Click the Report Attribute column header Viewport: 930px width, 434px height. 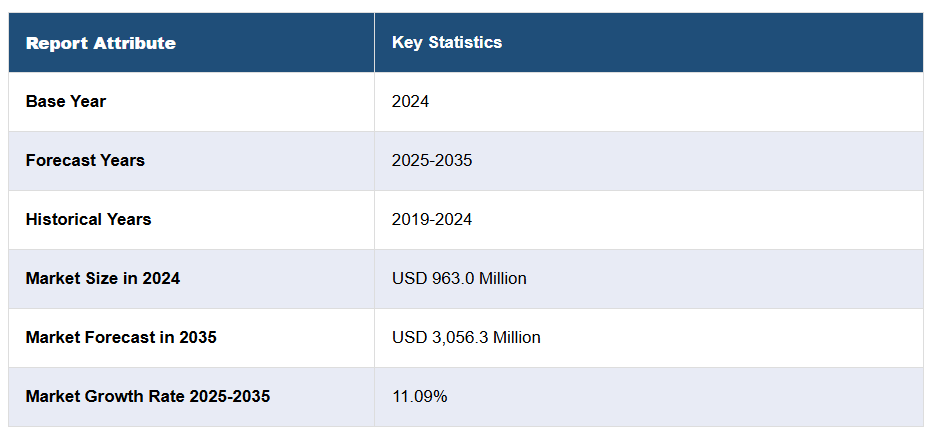point(100,43)
